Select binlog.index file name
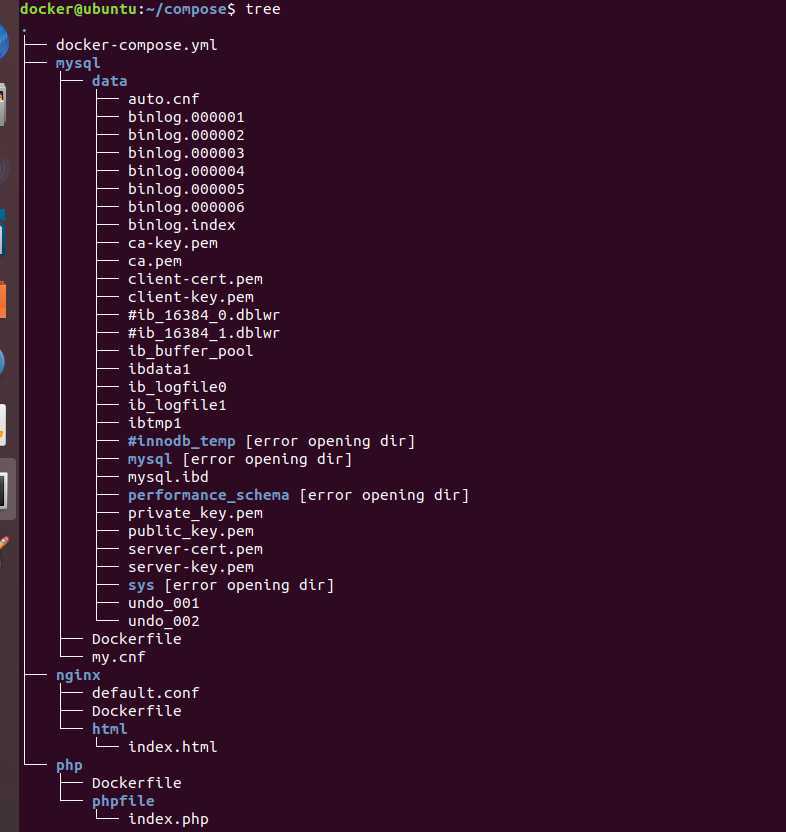Viewport: 786px width, 832px height. click(x=182, y=226)
